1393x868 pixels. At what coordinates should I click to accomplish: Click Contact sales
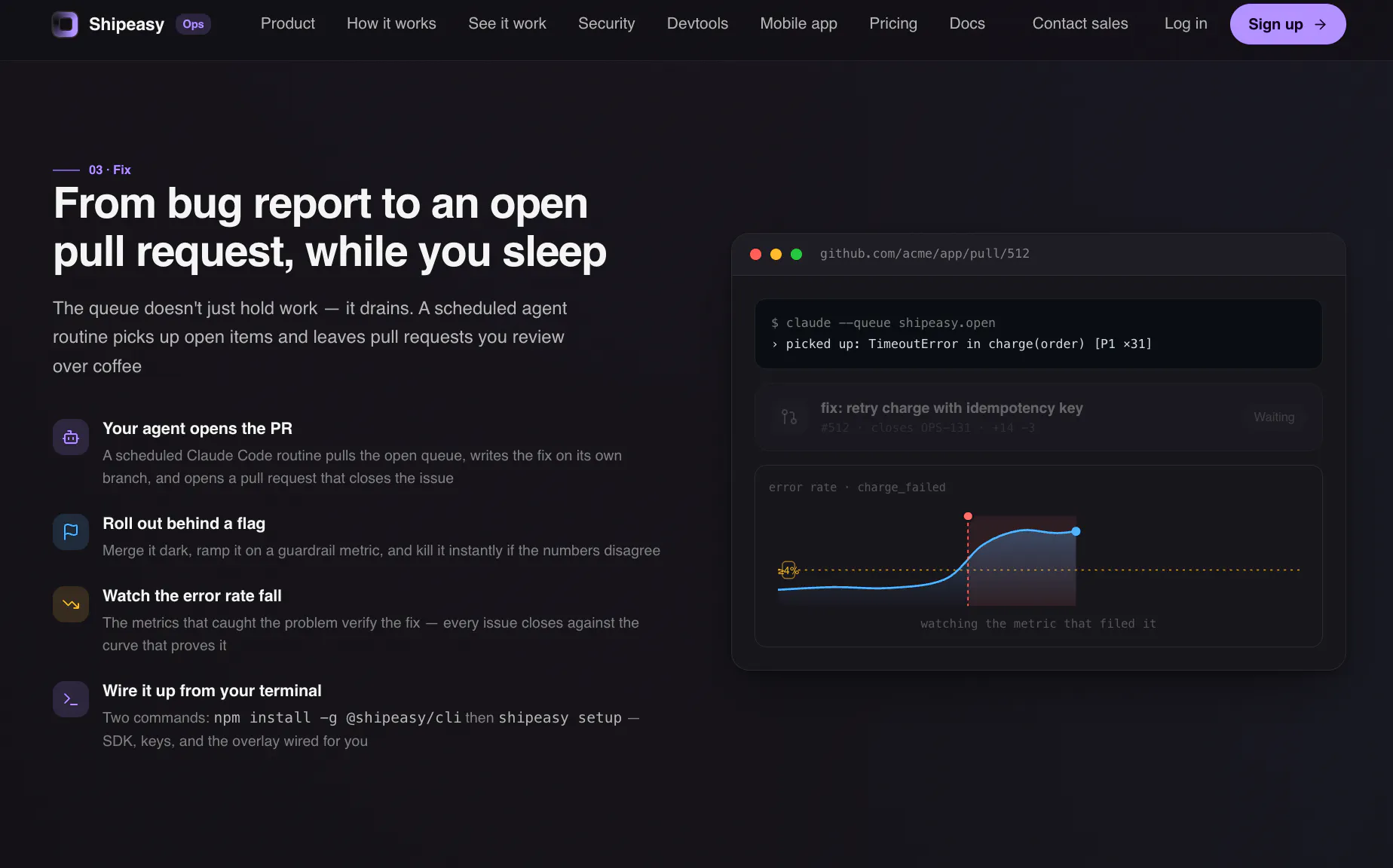[x=1080, y=23]
